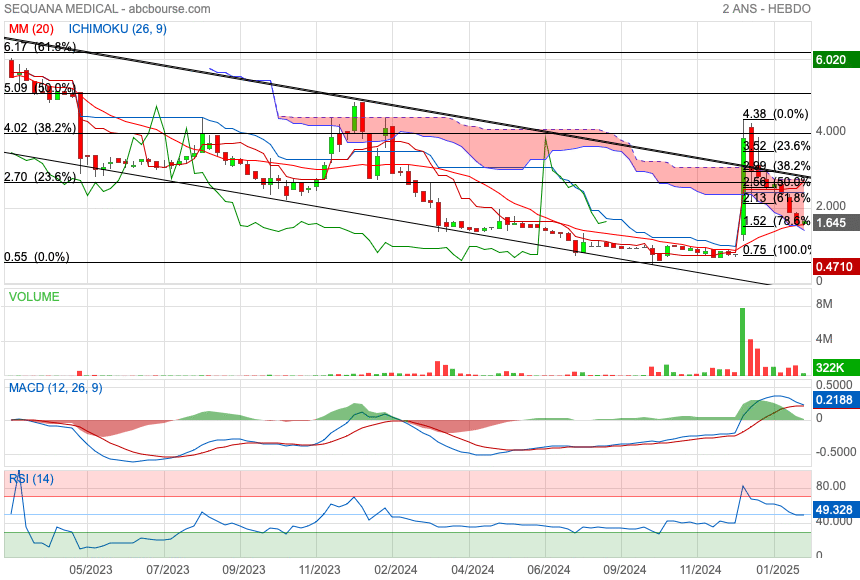Click the 2.70 (23.6%) Fibonacci label
The height and width of the screenshot is (580, 860).
click(x=39, y=177)
